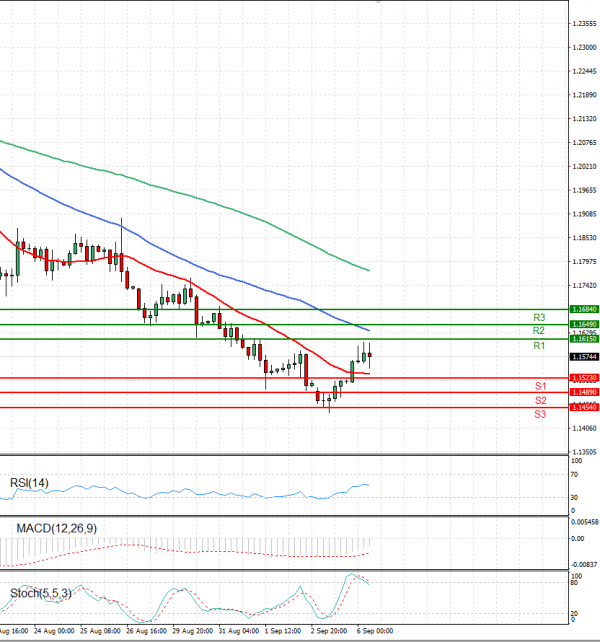Click the 1.23555 price axis value
Viewport: 600px width, 642px height.
click(x=584, y=24)
